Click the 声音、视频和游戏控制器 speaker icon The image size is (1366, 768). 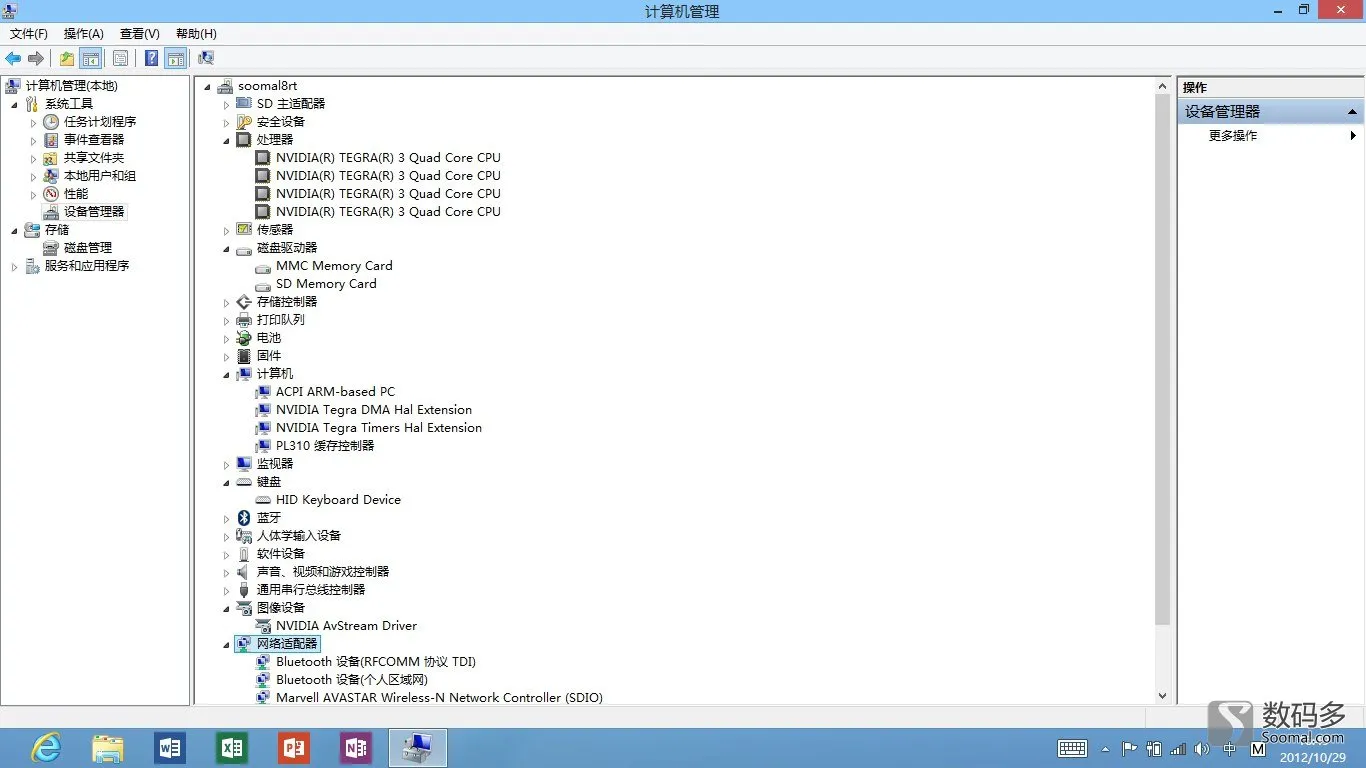coord(244,572)
